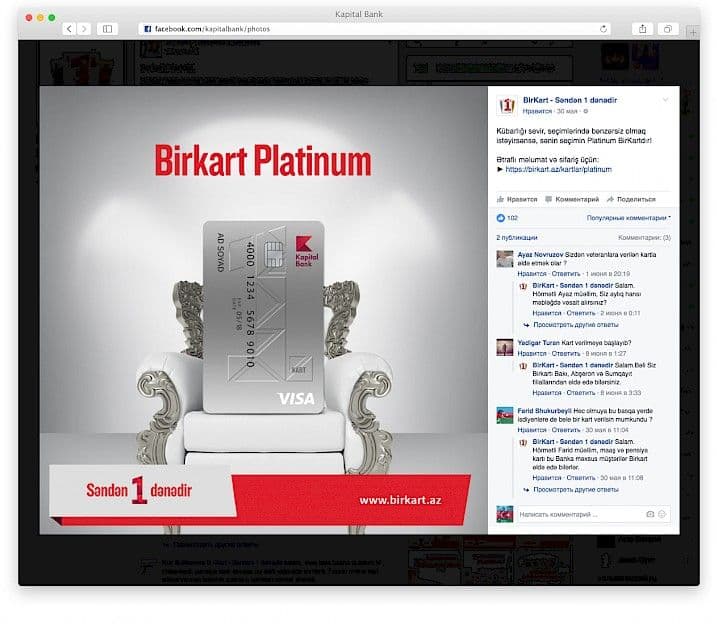This screenshot has width=717, height=624.
Task: Click Нравится like button under post
Action: (x=517, y=199)
